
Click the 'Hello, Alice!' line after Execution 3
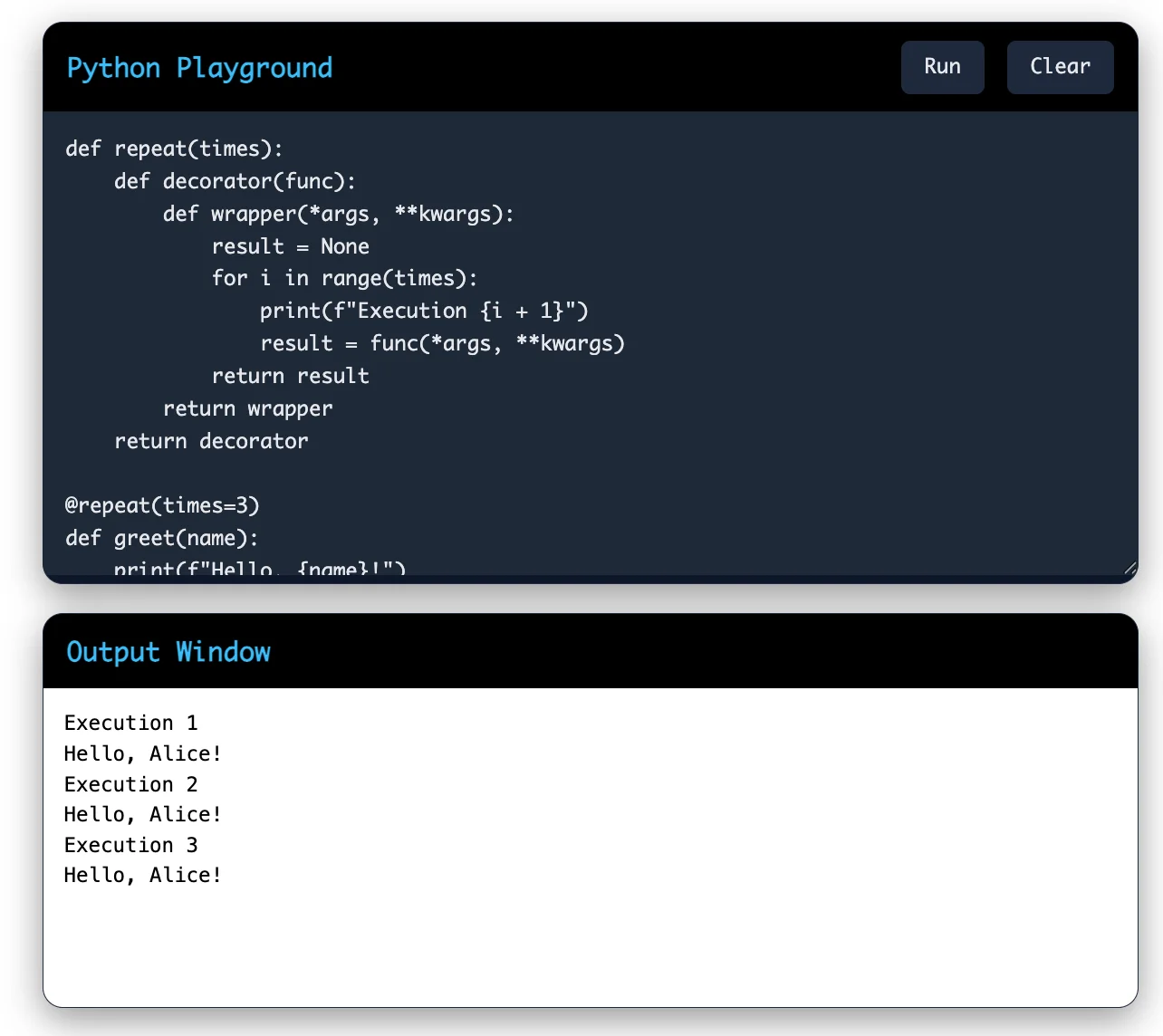142,875
